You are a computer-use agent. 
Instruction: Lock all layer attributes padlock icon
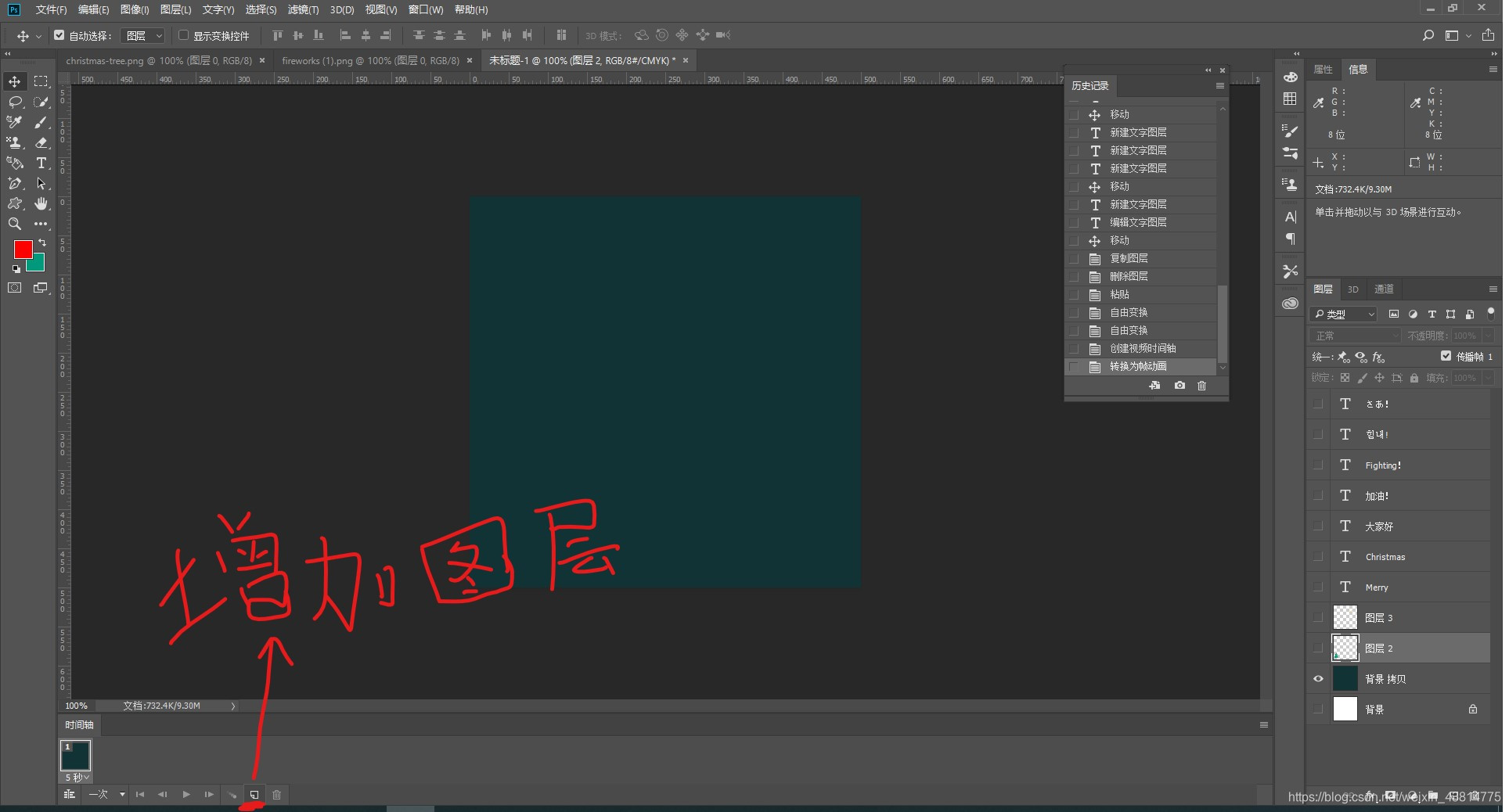1414,378
